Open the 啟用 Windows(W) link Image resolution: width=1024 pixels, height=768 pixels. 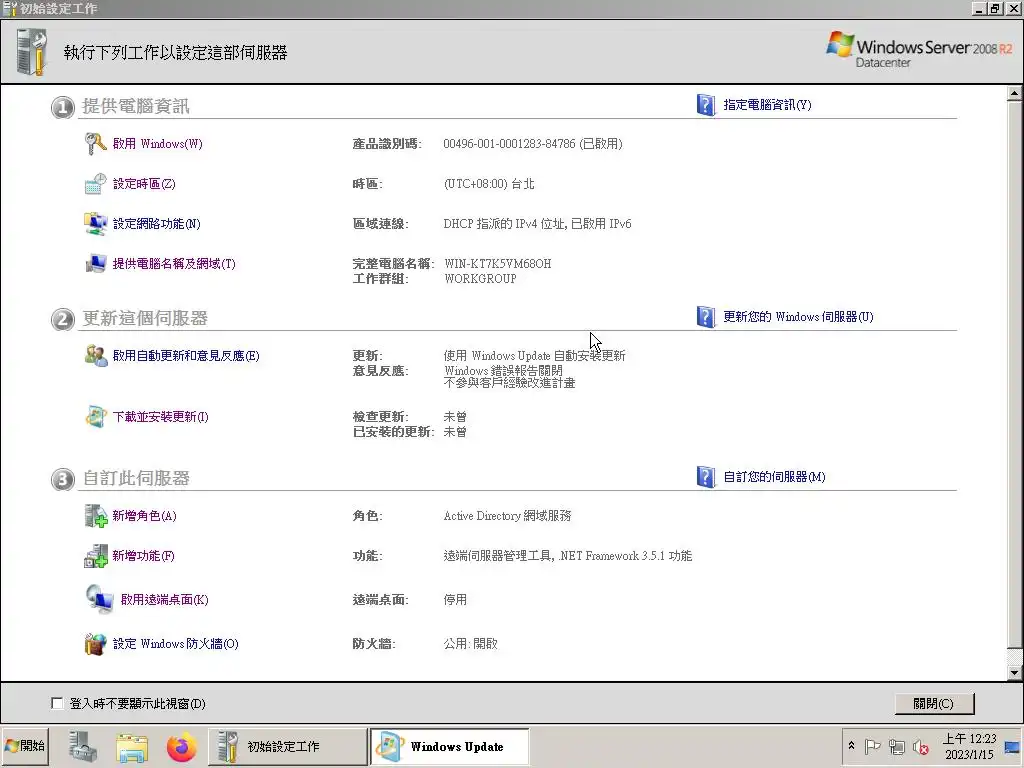point(157,144)
